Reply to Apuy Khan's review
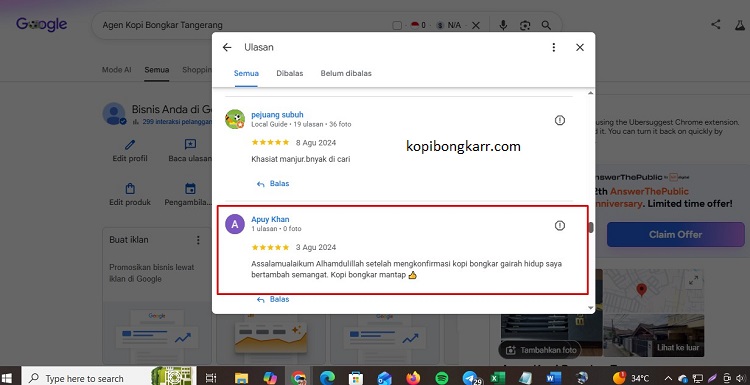The image size is (750, 385). pos(273,299)
